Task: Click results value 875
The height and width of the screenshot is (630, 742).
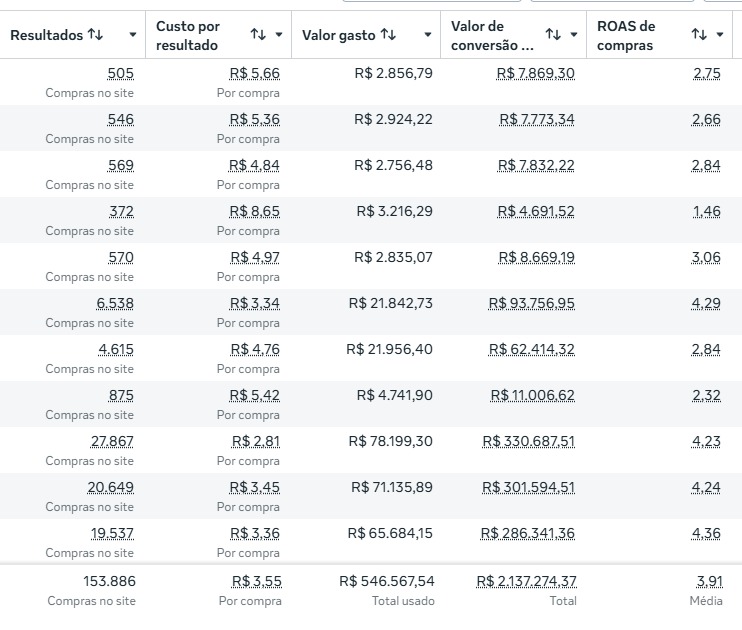Action: [121, 395]
